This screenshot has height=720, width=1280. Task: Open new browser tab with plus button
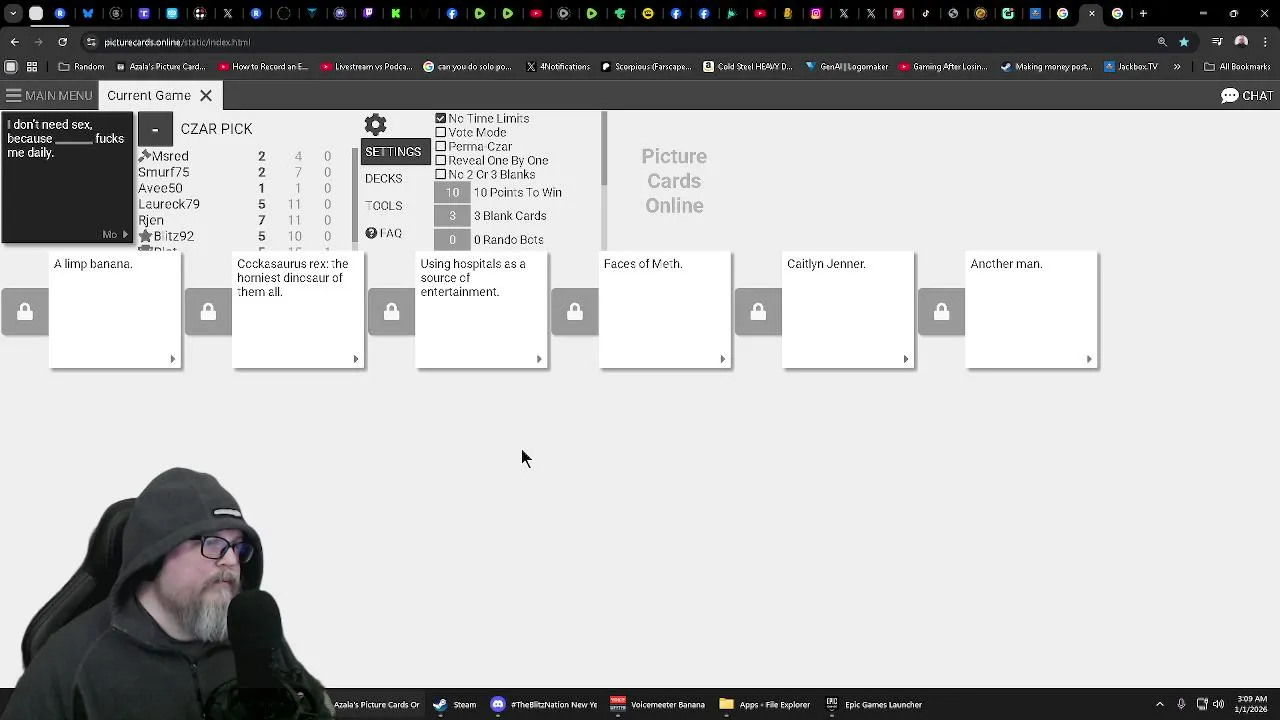[1143, 13]
